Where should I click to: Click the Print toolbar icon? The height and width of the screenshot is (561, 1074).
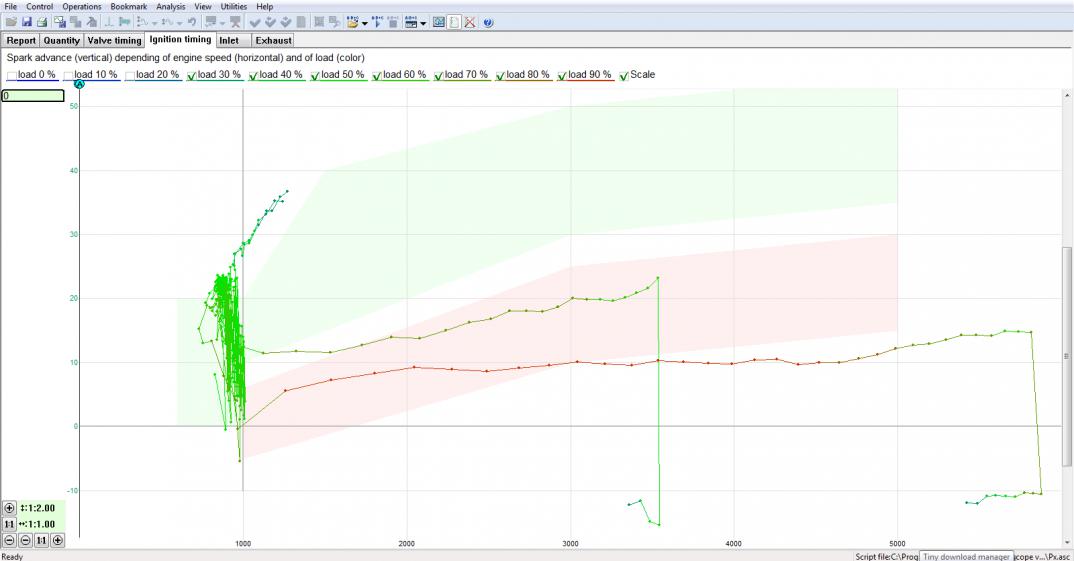point(42,22)
